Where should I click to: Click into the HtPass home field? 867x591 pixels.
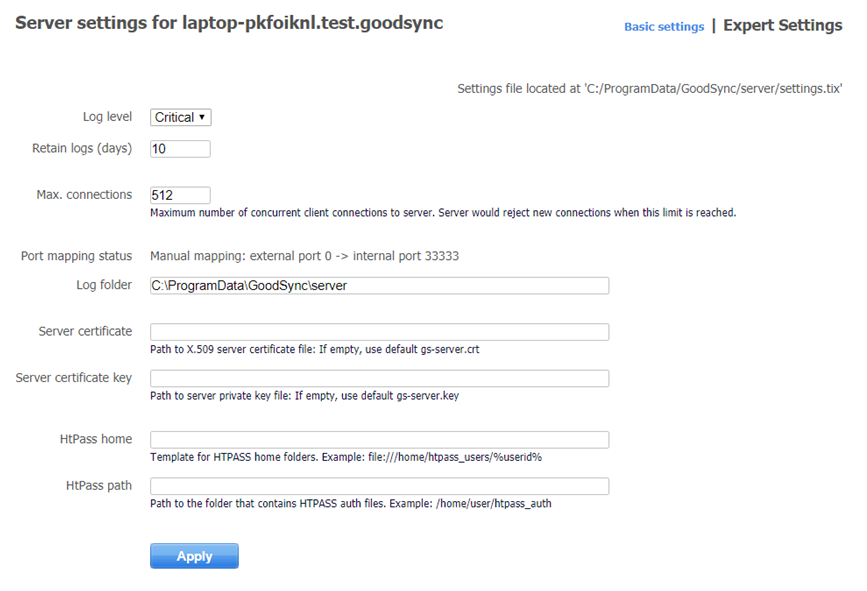click(x=379, y=440)
